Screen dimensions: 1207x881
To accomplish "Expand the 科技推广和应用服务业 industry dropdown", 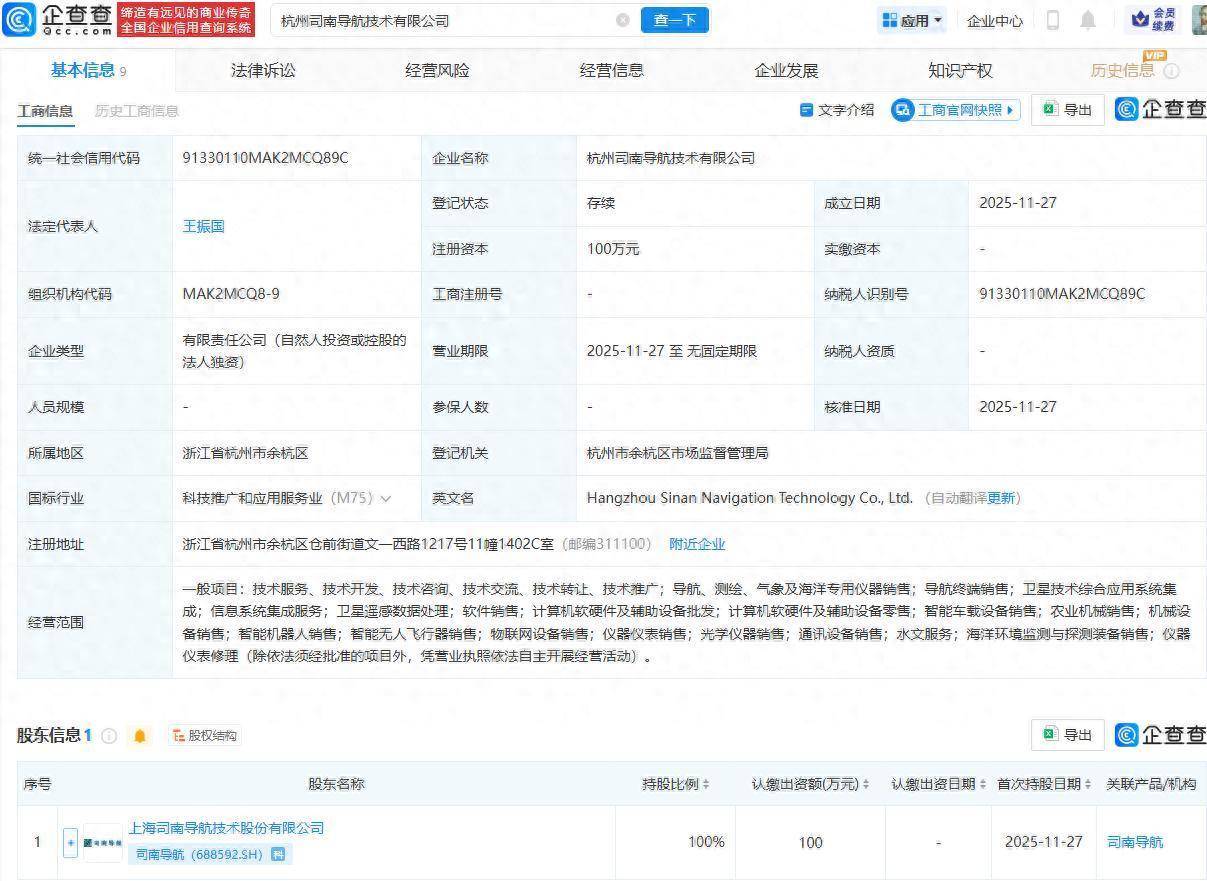I will click(x=386, y=498).
